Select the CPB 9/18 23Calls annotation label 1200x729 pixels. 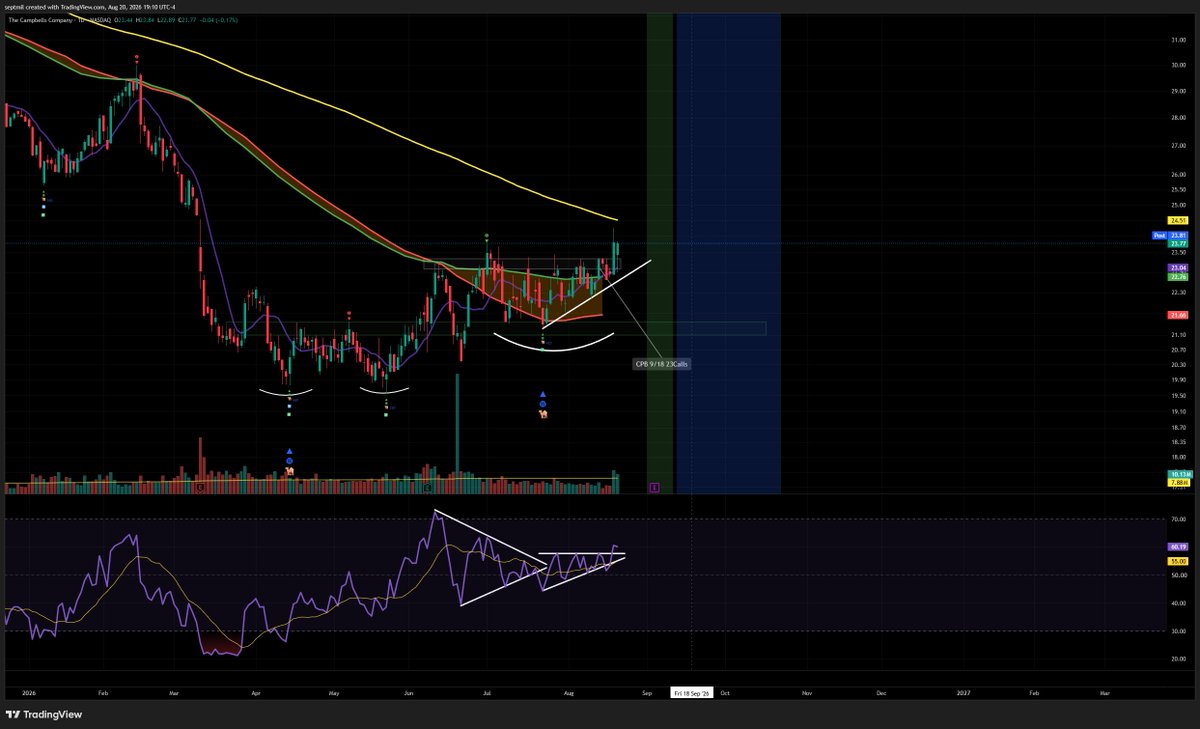coord(662,365)
